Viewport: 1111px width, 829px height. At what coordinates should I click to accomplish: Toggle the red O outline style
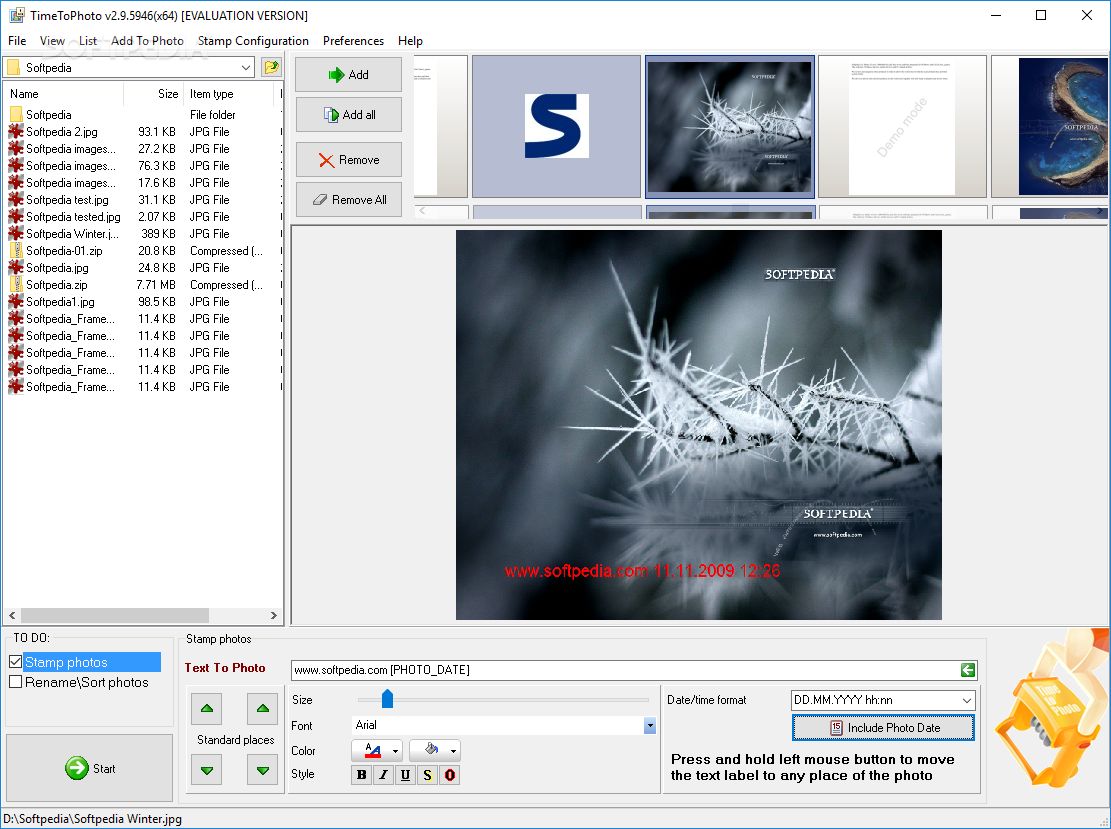click(449, 774)
